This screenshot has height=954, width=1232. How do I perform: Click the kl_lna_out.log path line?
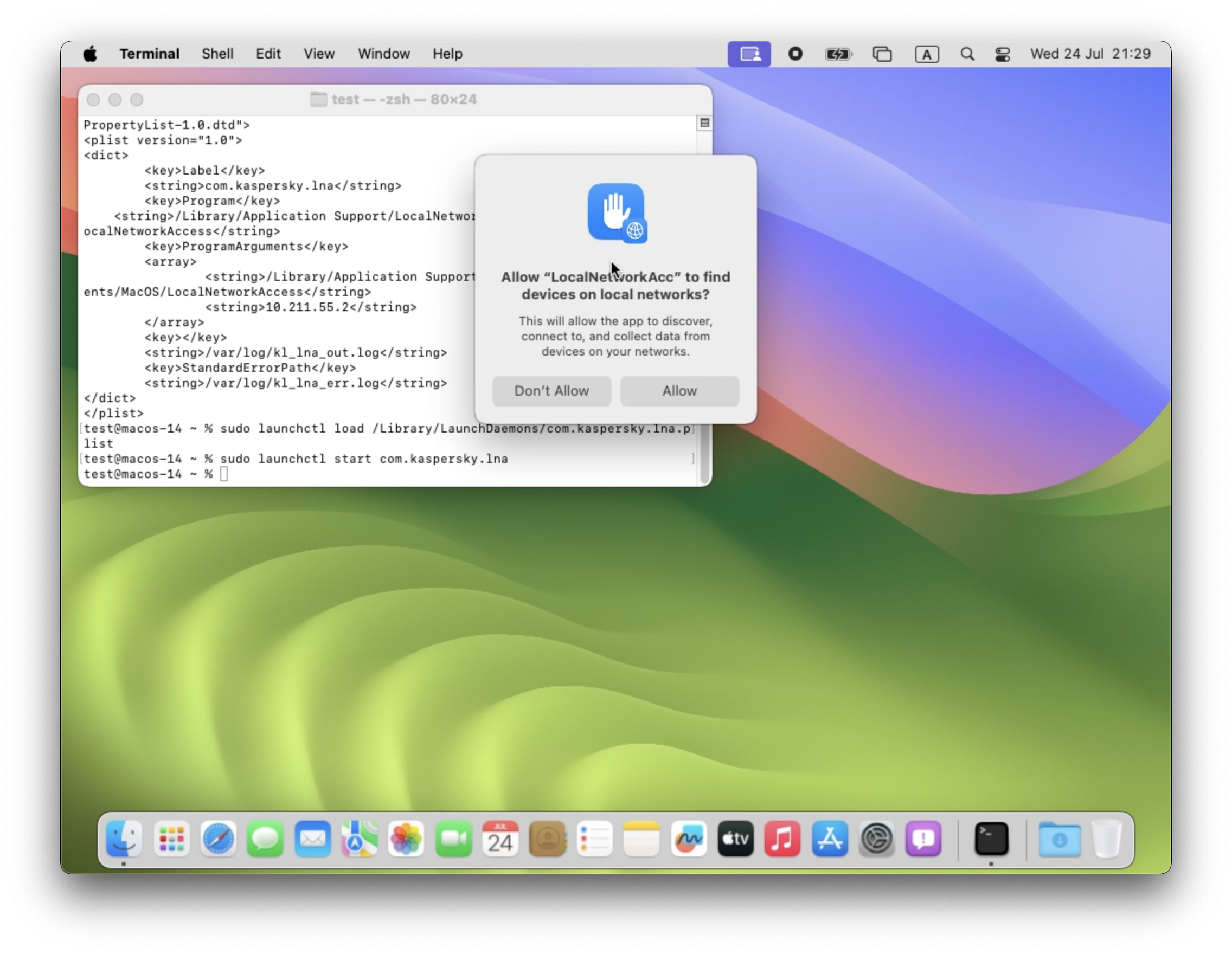(296, 352)
